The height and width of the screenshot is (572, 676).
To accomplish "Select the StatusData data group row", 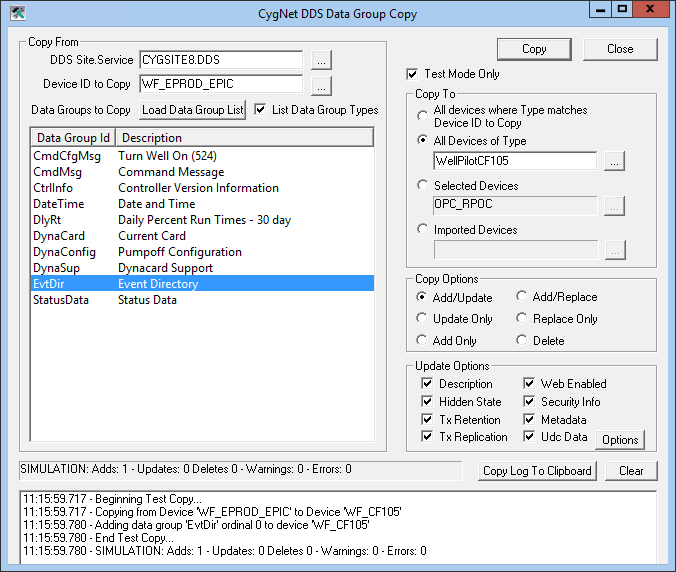I will [203, 300].
